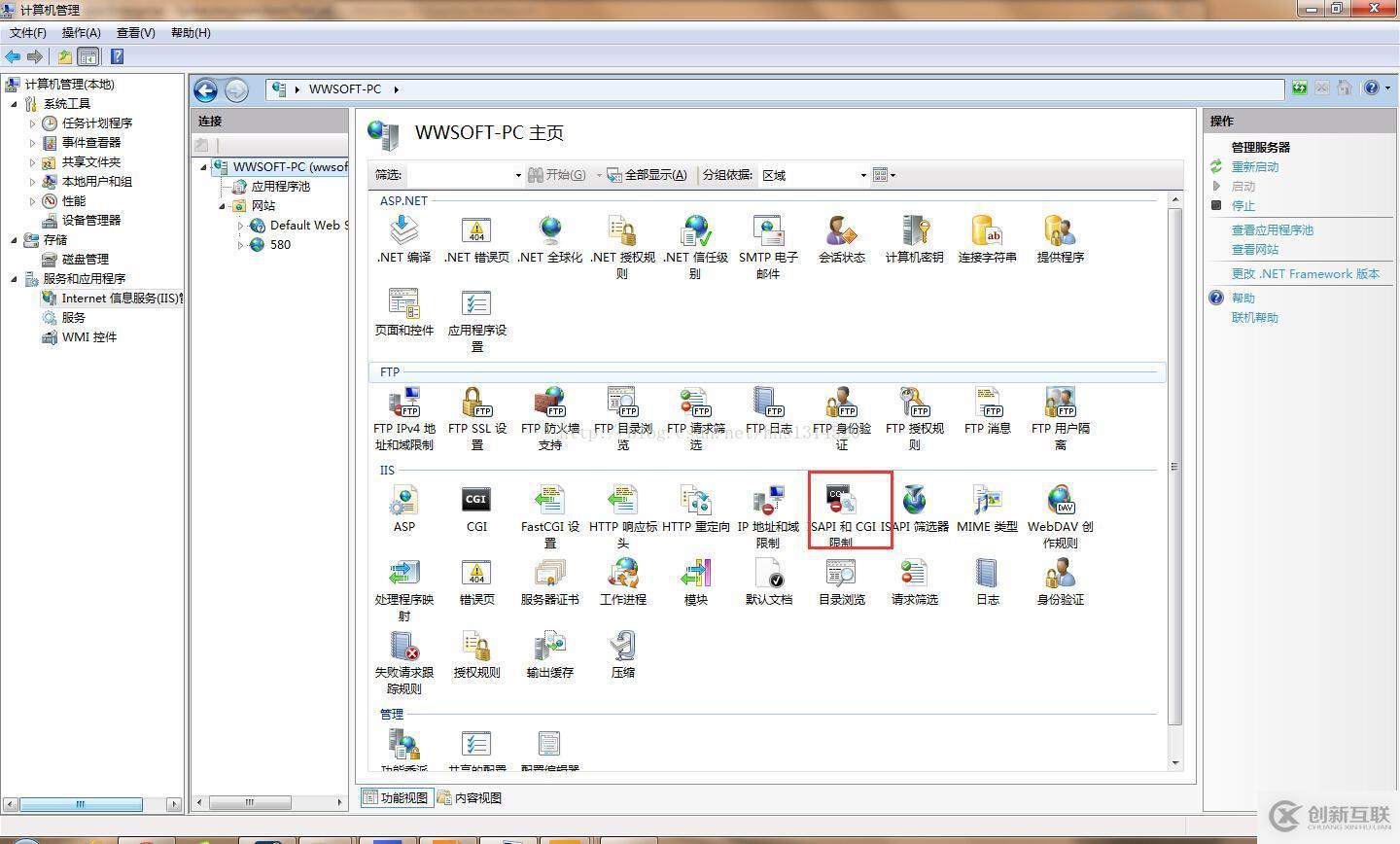This screenshot has height=844, width=1400.
Task: Open the 页面和控件 icon
Action: coord(403,311)
